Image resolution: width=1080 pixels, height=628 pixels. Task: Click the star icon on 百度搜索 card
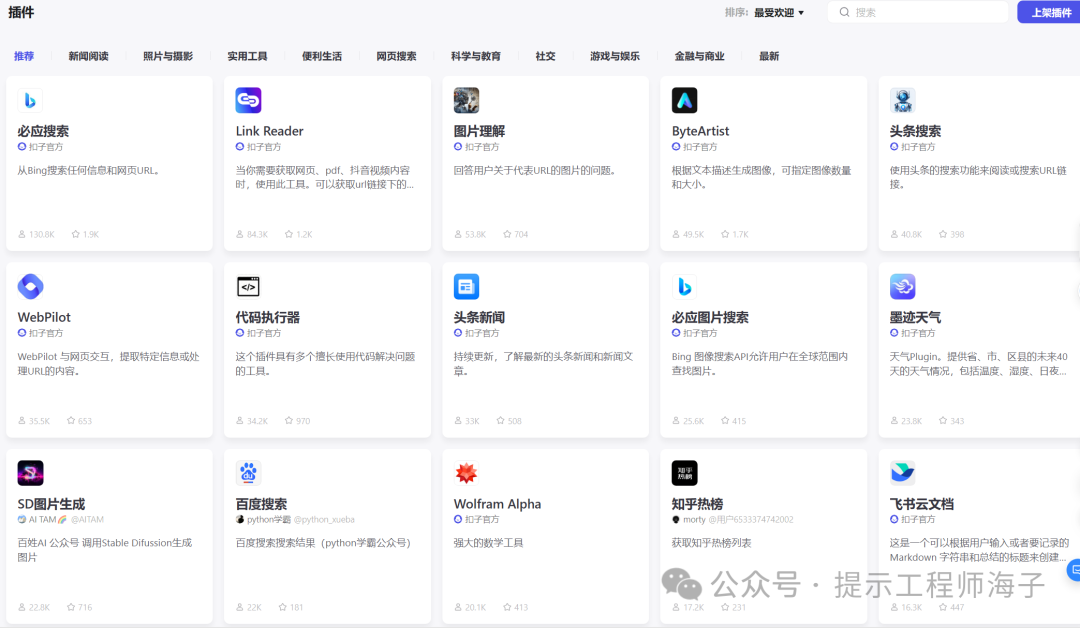coord(282,607)
